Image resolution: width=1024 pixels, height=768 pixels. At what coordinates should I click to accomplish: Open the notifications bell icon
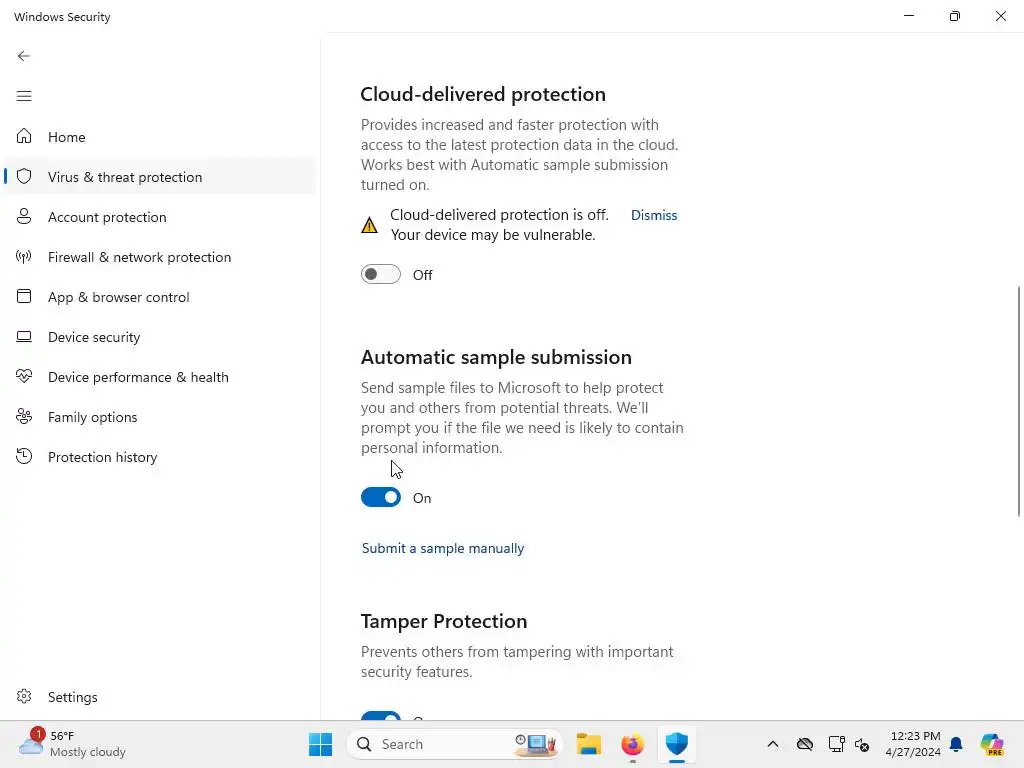[x=956, y=744]
